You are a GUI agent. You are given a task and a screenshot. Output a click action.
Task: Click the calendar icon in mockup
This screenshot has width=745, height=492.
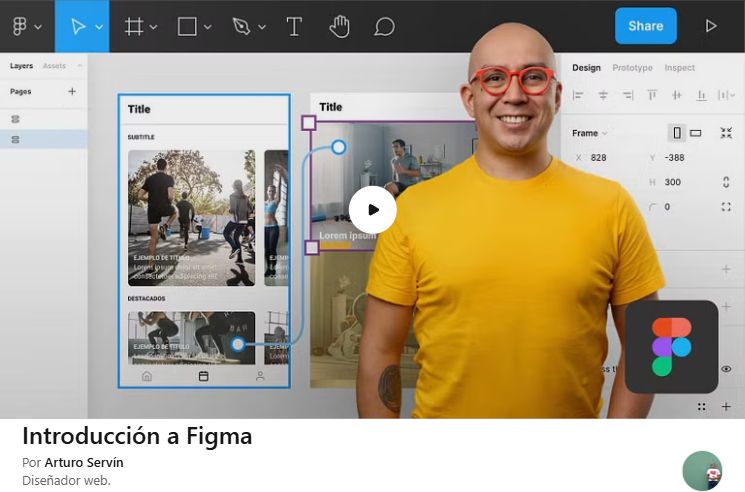203,376
